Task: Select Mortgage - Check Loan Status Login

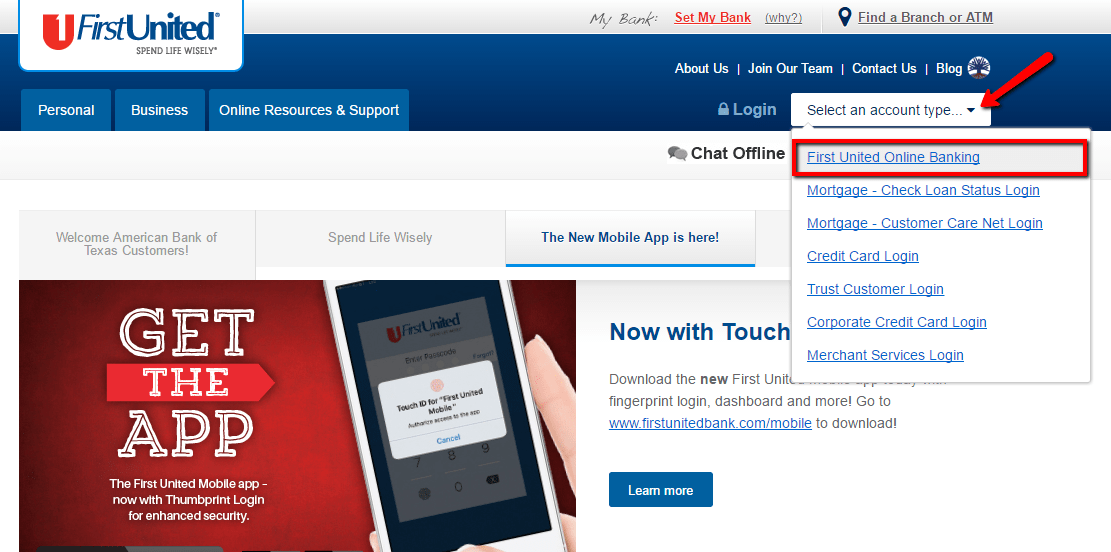Action: pyautogui.click(x=923, y=190)
